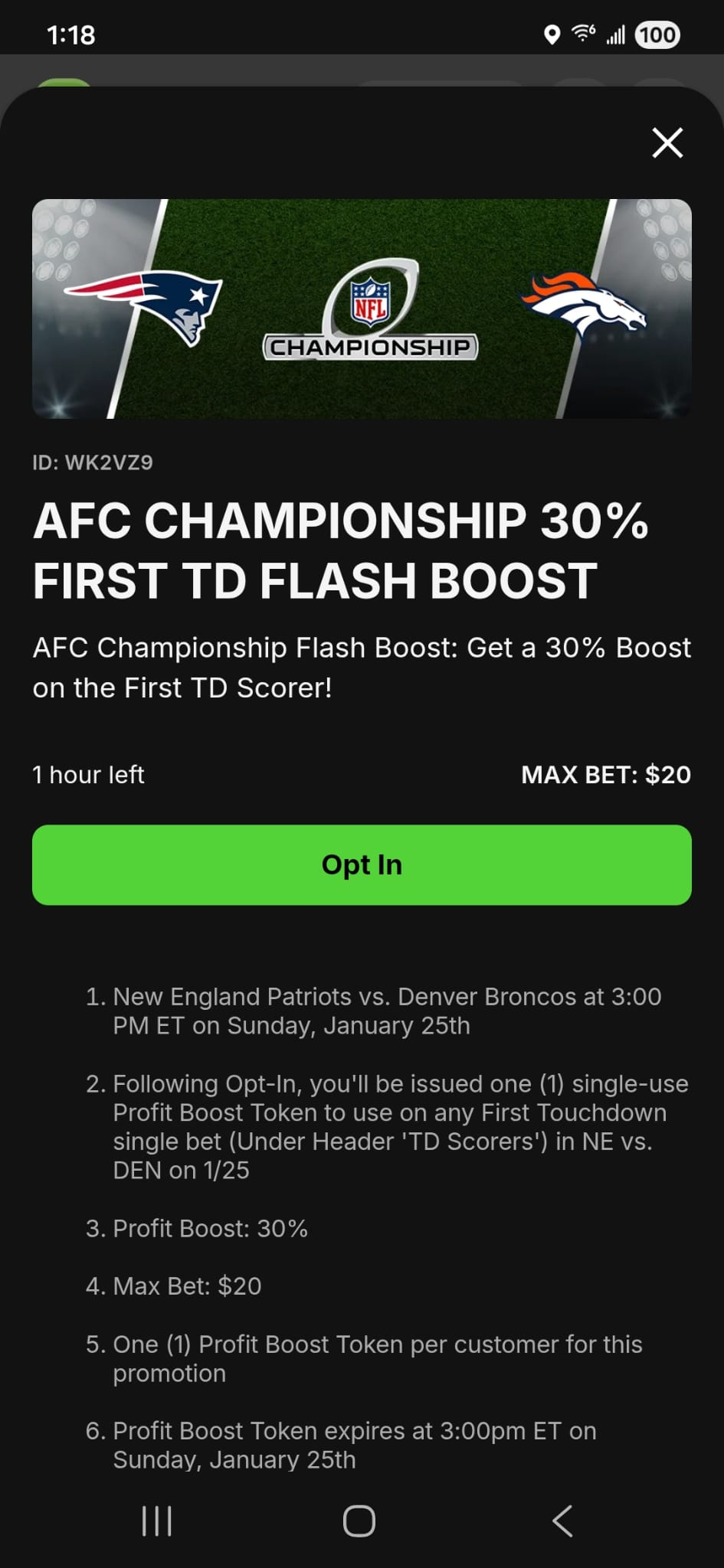The width and height of the screenshot is (724, 1568).
Task: Tap the location pin status icon
Action: (x=551, y=34)
